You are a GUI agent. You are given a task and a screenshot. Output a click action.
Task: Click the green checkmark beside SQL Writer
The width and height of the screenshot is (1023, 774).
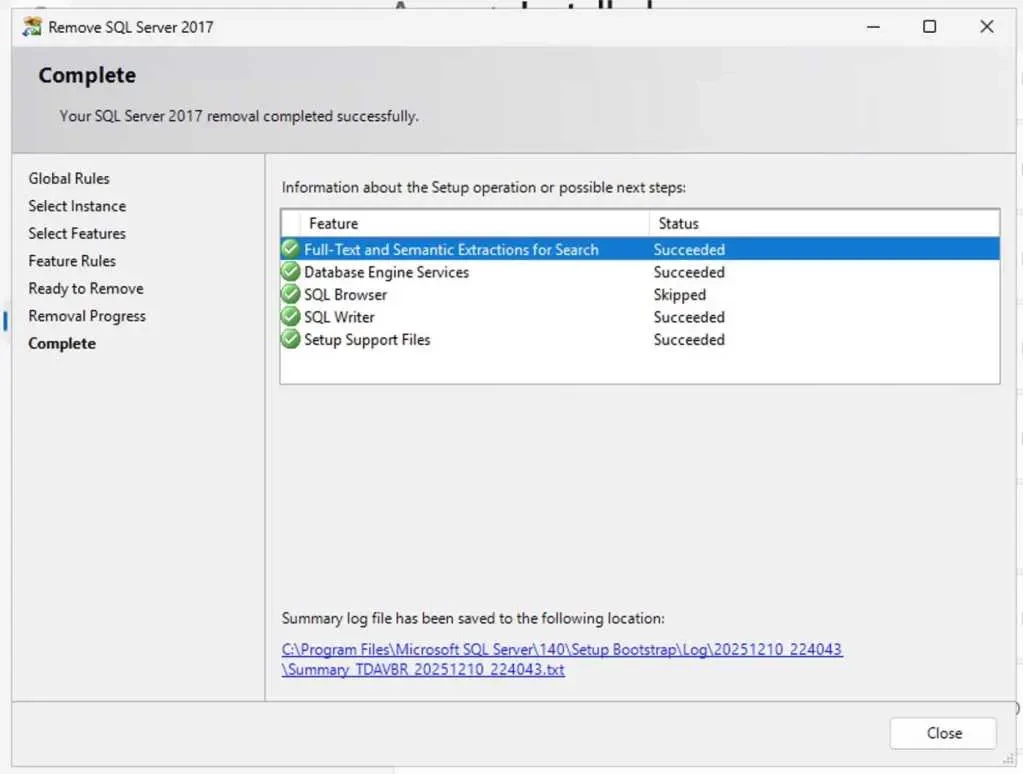point(291,317)
